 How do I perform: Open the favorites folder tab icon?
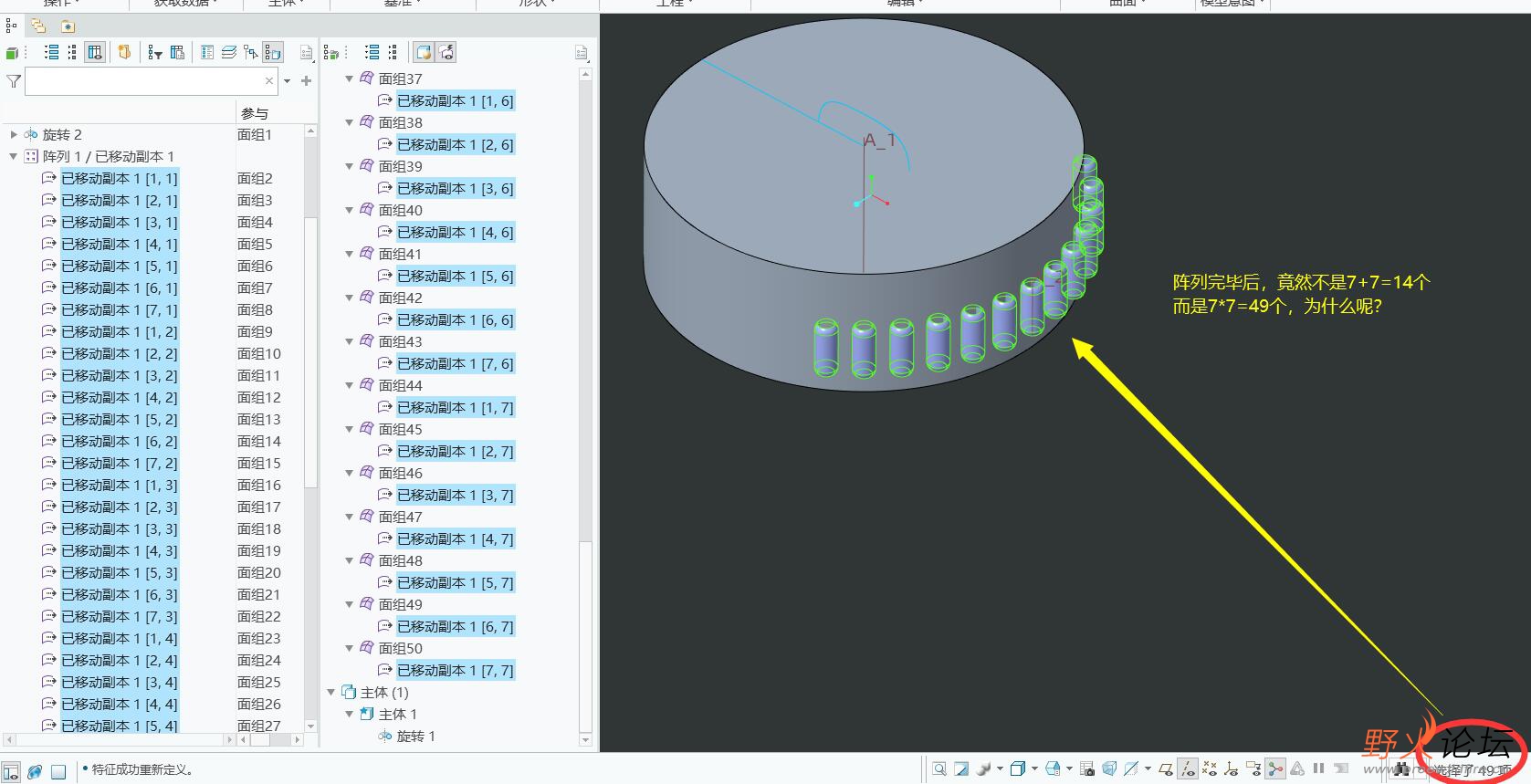68,26
